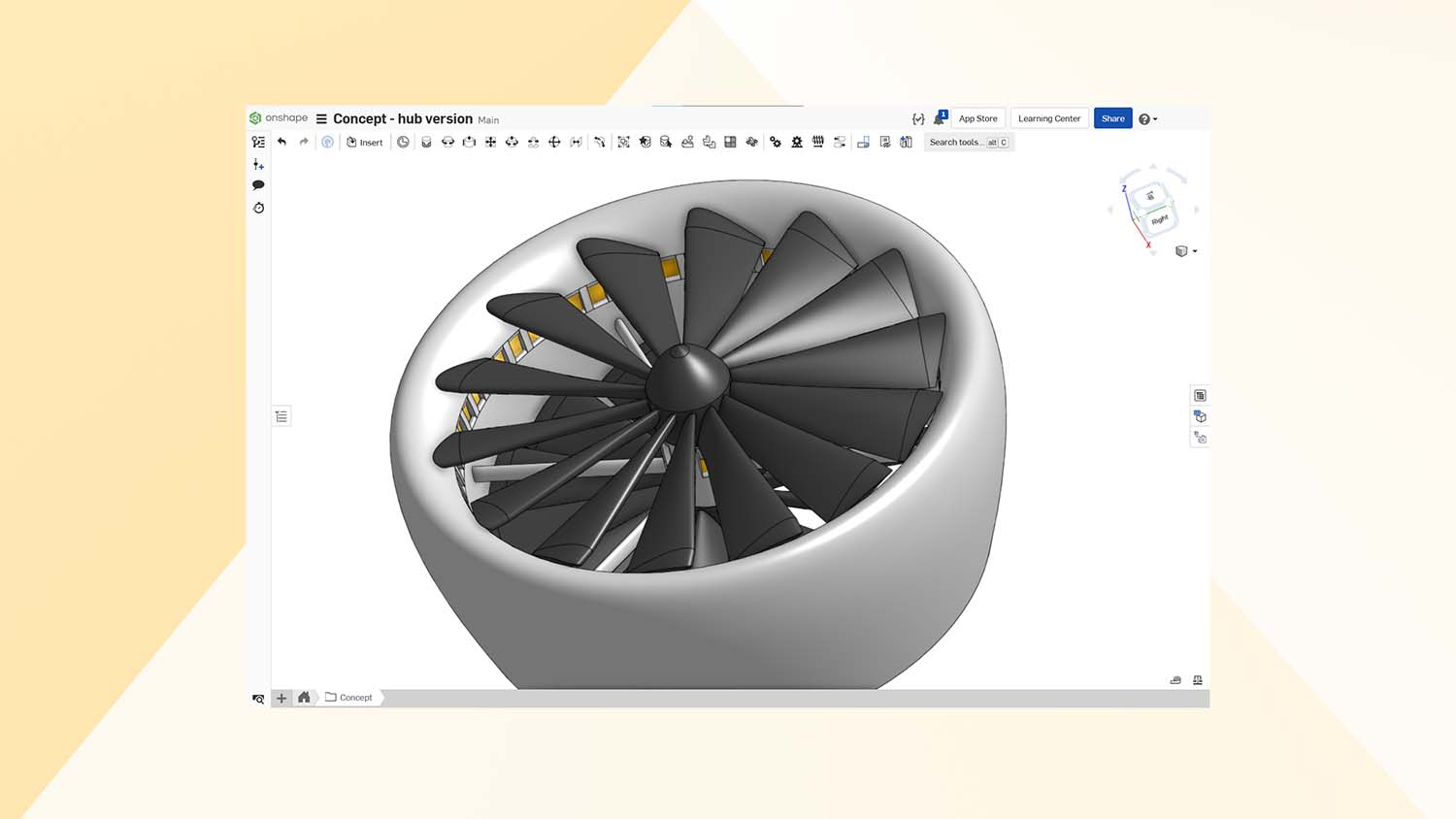The image size is (1456, 819).
Task: Open the Help dropdown menu
Action: [1147, 119]
